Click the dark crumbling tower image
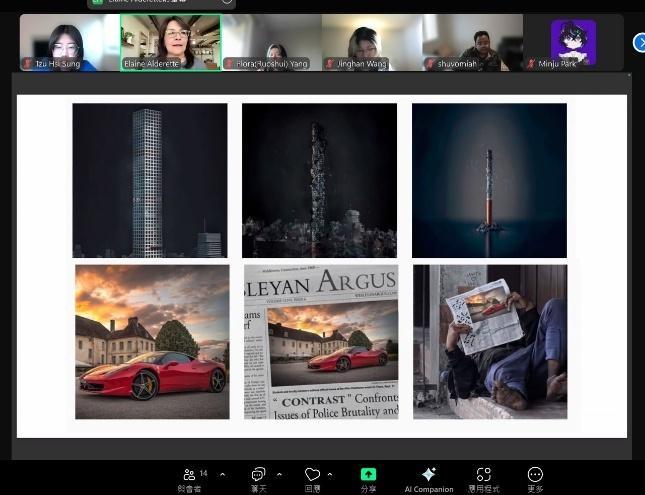Viewport: 645px width, 495px height. pyautogui.click(x=320, y=181)
